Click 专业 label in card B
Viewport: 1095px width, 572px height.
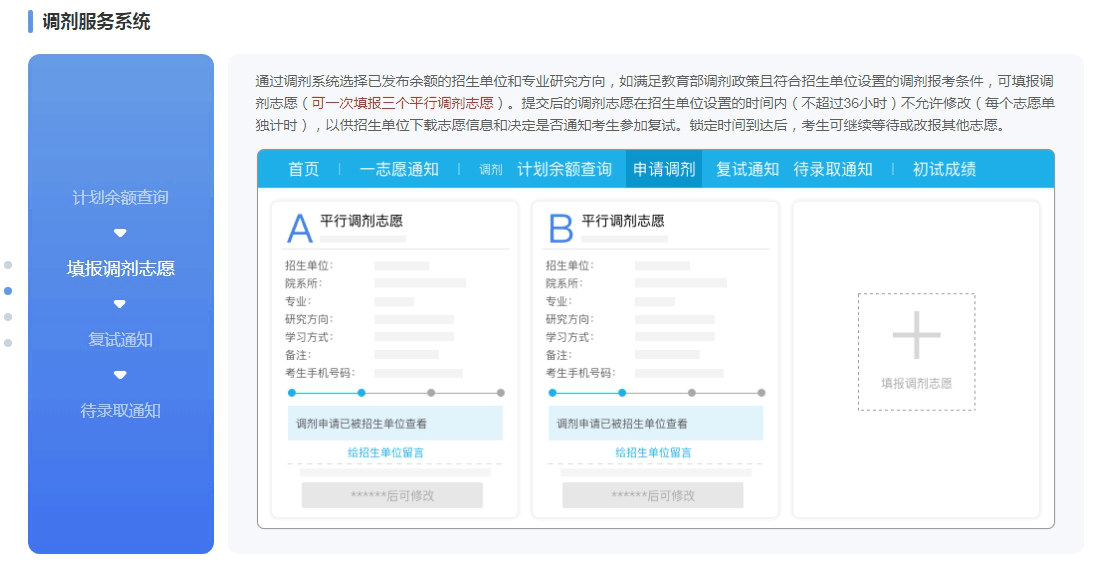point(559,301)
